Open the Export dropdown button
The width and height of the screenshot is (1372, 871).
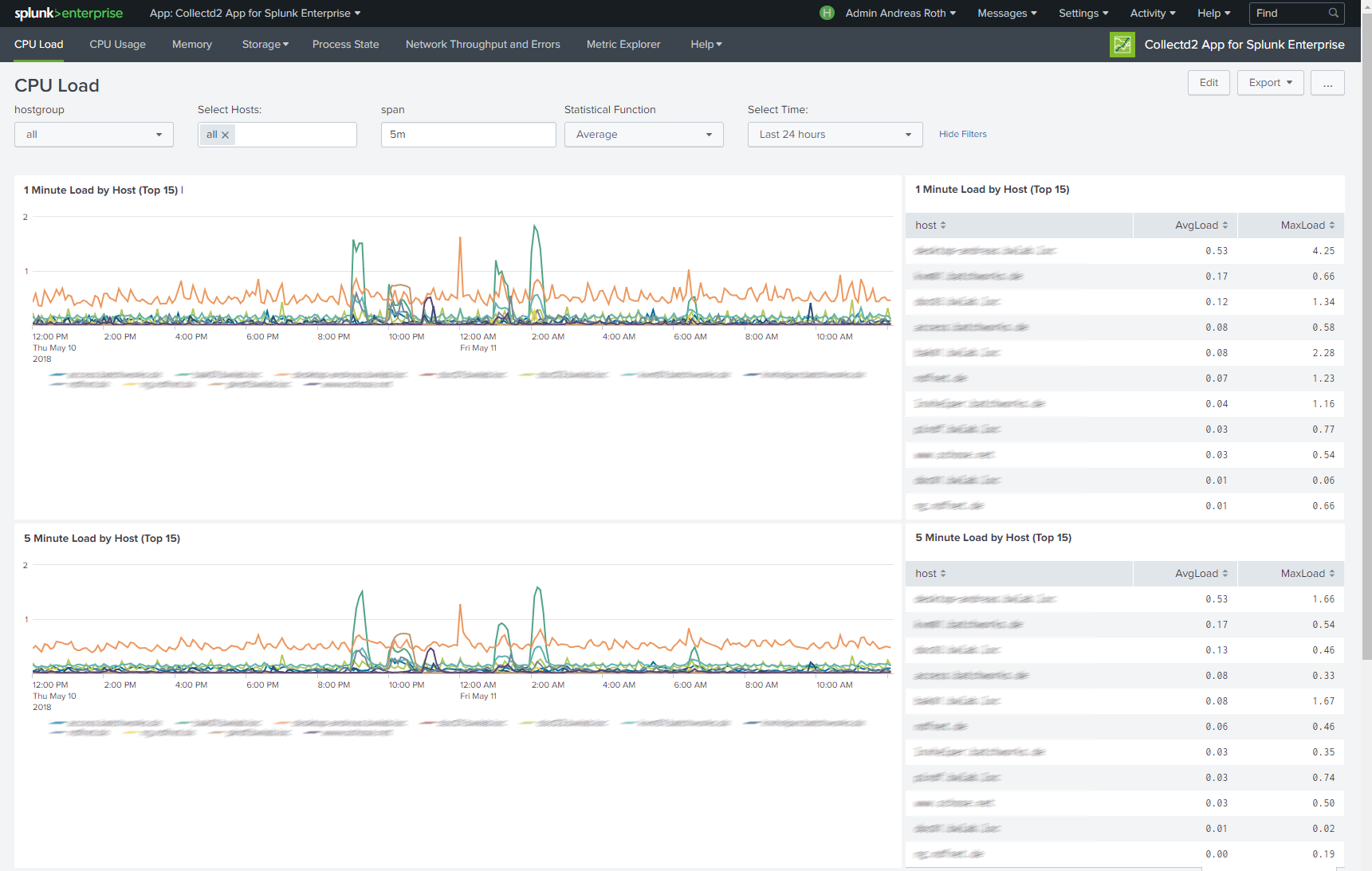pyautogui.click(x=1270, y=83)
